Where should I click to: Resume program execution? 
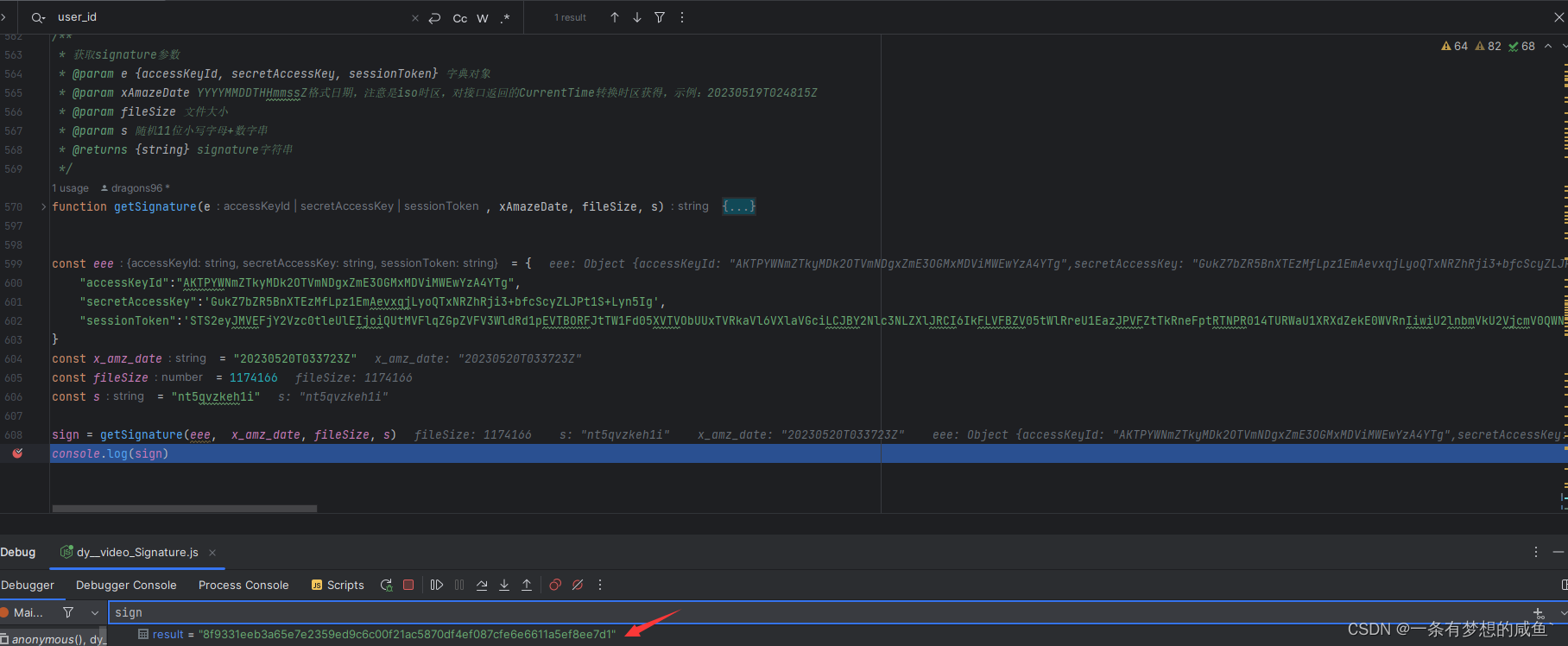click(437, 586)
